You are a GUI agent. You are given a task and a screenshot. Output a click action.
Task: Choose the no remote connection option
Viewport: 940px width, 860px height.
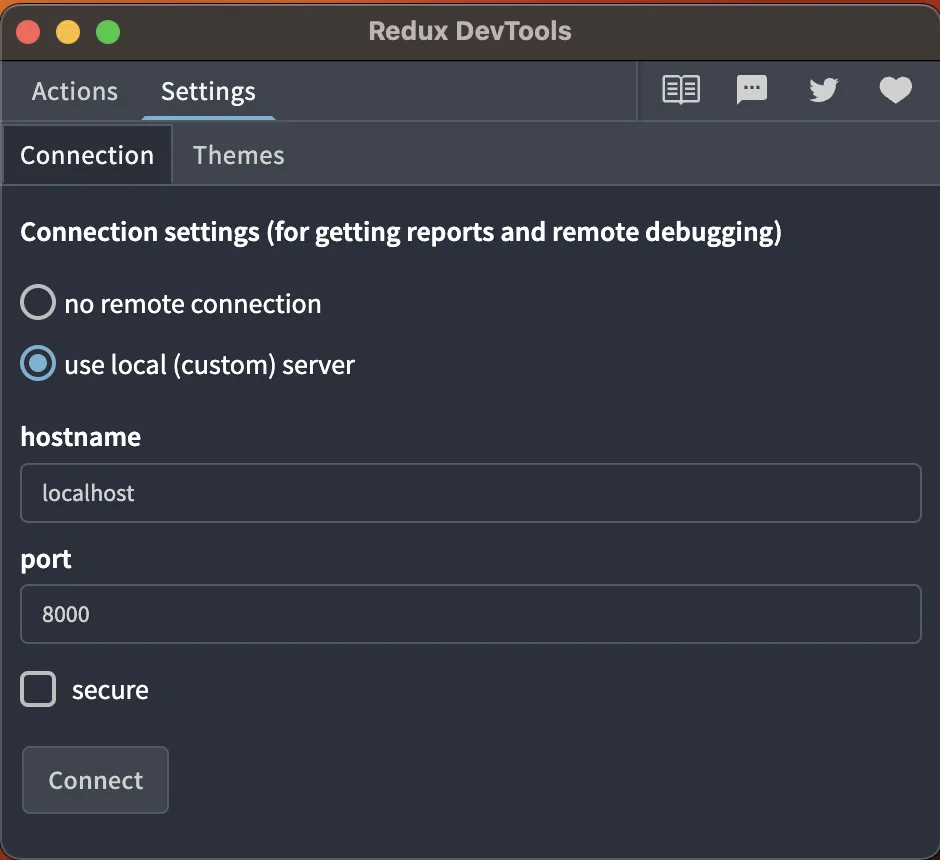38,303
